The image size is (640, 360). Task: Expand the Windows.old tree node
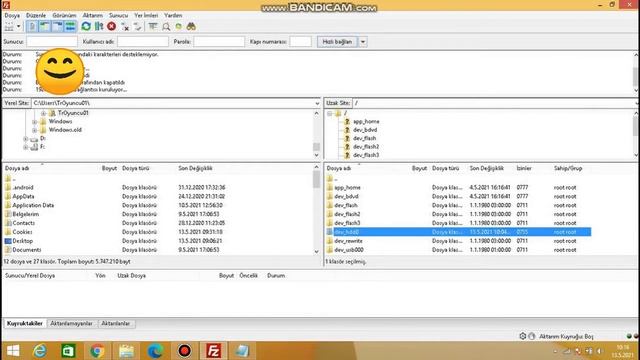click(35, 130)
